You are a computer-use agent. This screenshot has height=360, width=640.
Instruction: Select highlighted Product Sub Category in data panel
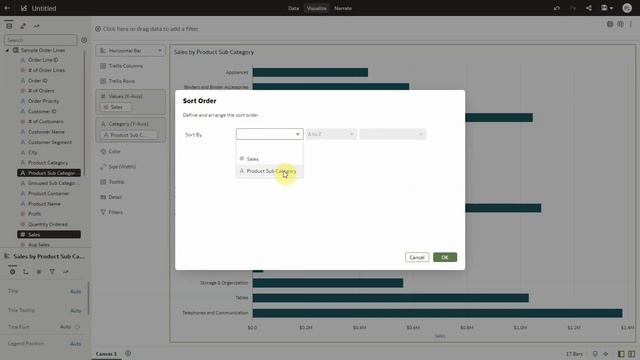coord(49,173)
